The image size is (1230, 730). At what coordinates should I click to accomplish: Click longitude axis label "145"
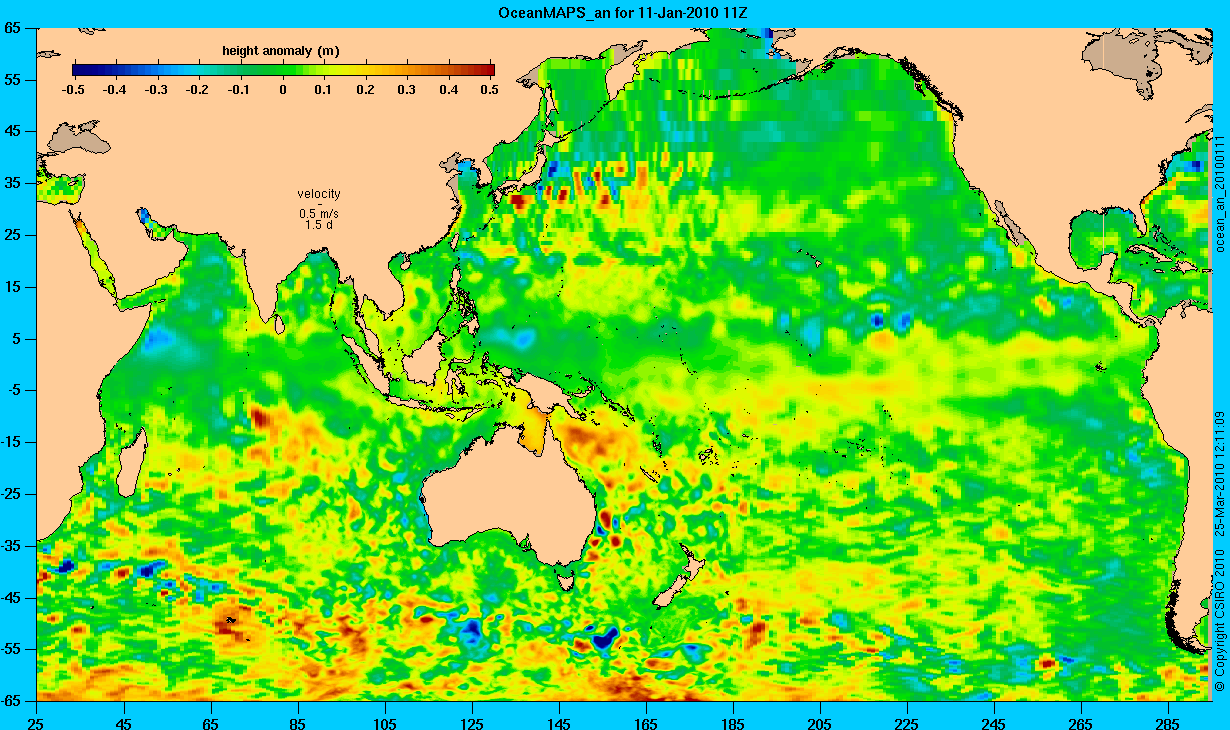[559, 722]
